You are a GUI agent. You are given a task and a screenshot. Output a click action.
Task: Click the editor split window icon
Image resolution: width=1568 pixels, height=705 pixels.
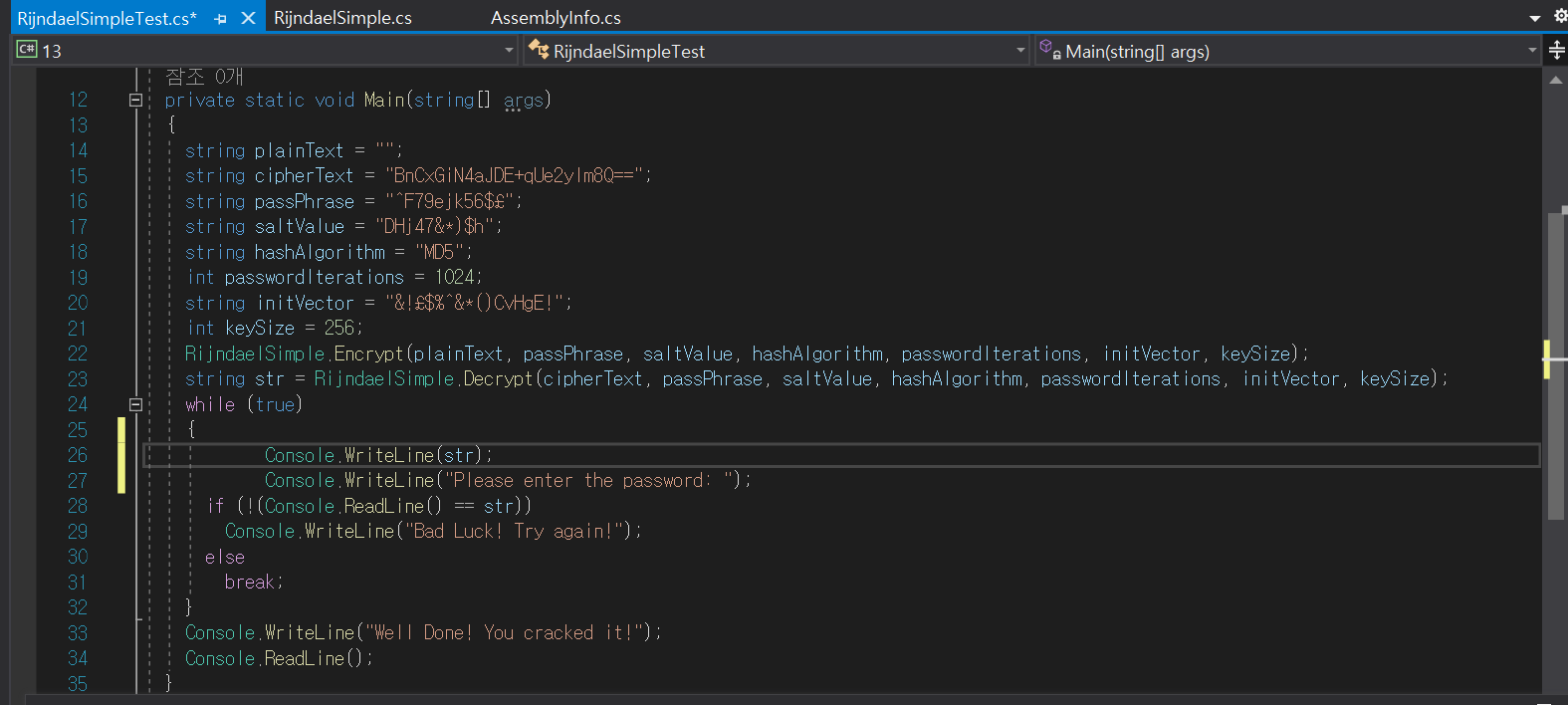point(1557,51)
